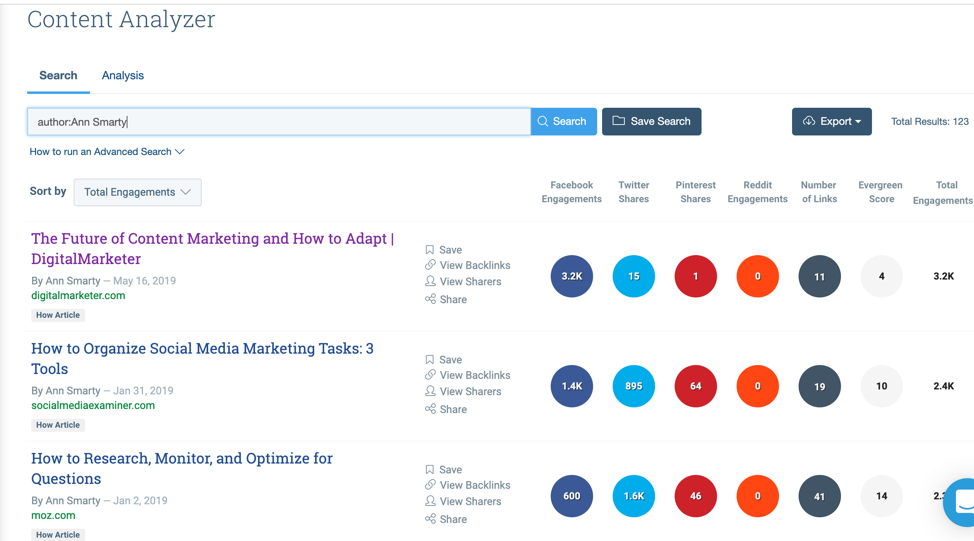Click the 895 Twitter shares circle
Screen dimensions: 974x541
(x=634, y=386)
